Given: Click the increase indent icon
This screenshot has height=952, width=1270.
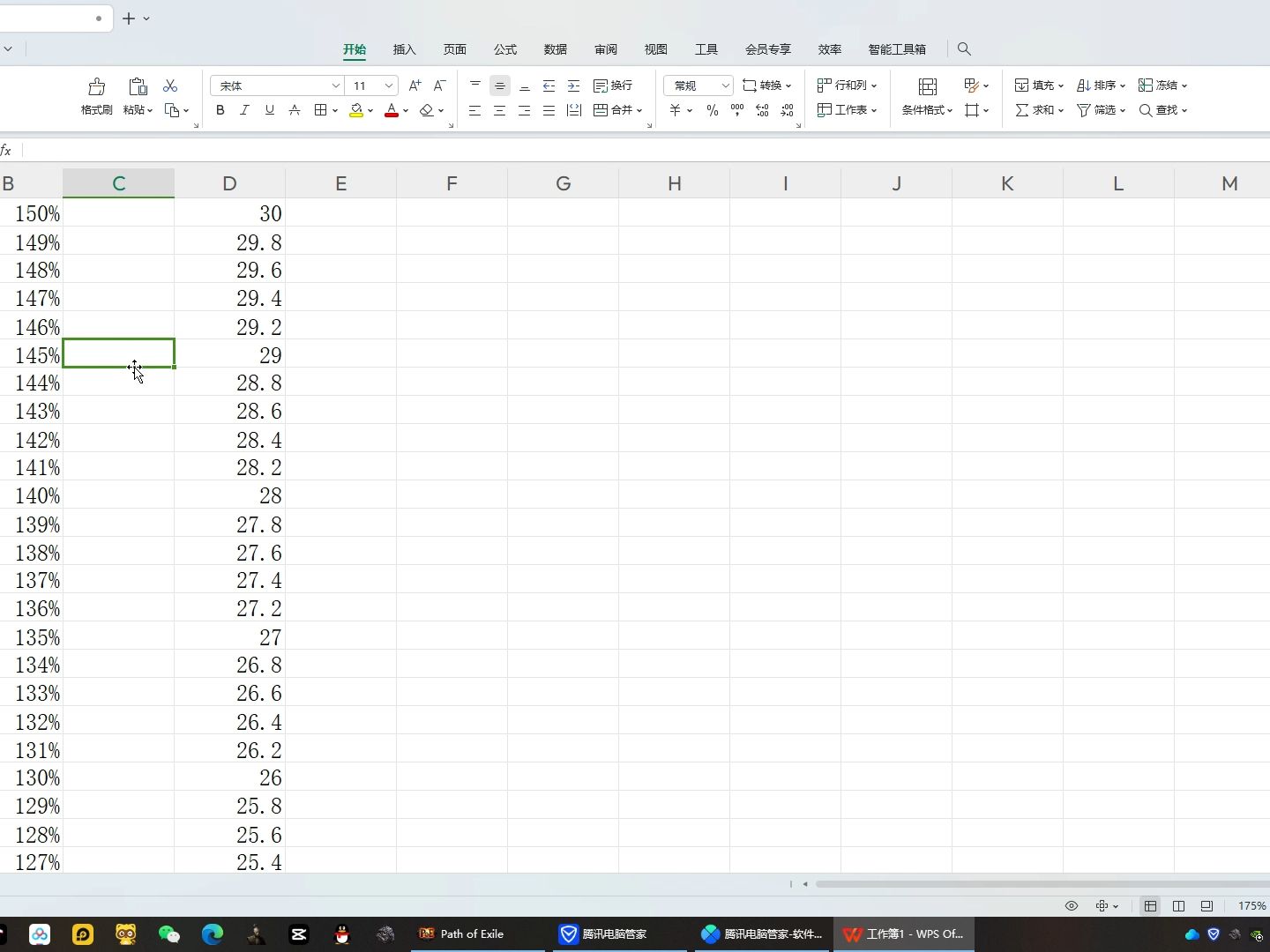Looking at the screenshot, I should (573, 86).
